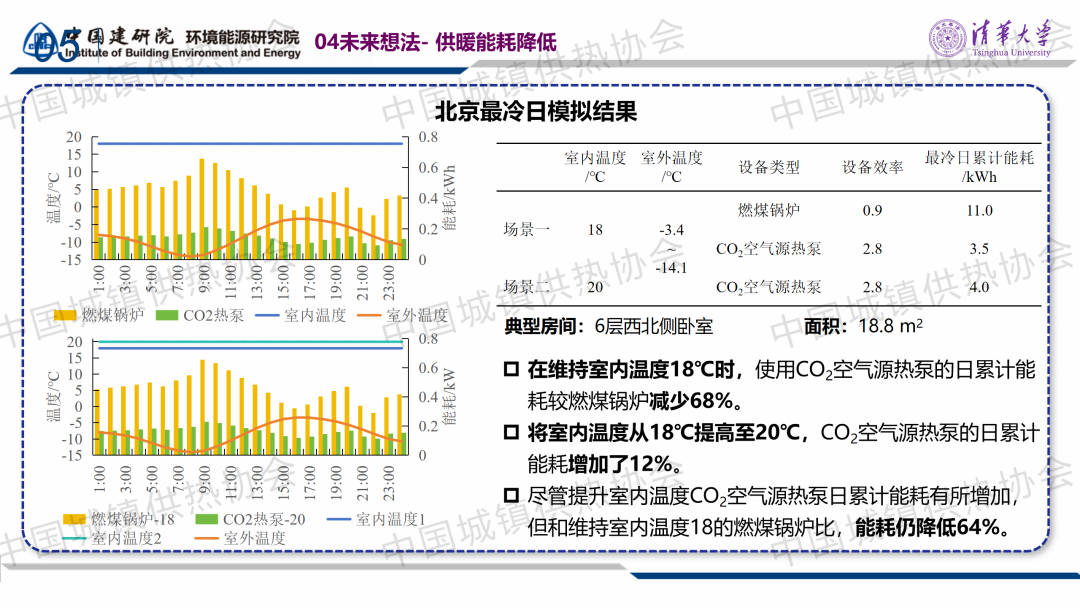Select the 最冷日累计能耗 column header

point(979,167)
